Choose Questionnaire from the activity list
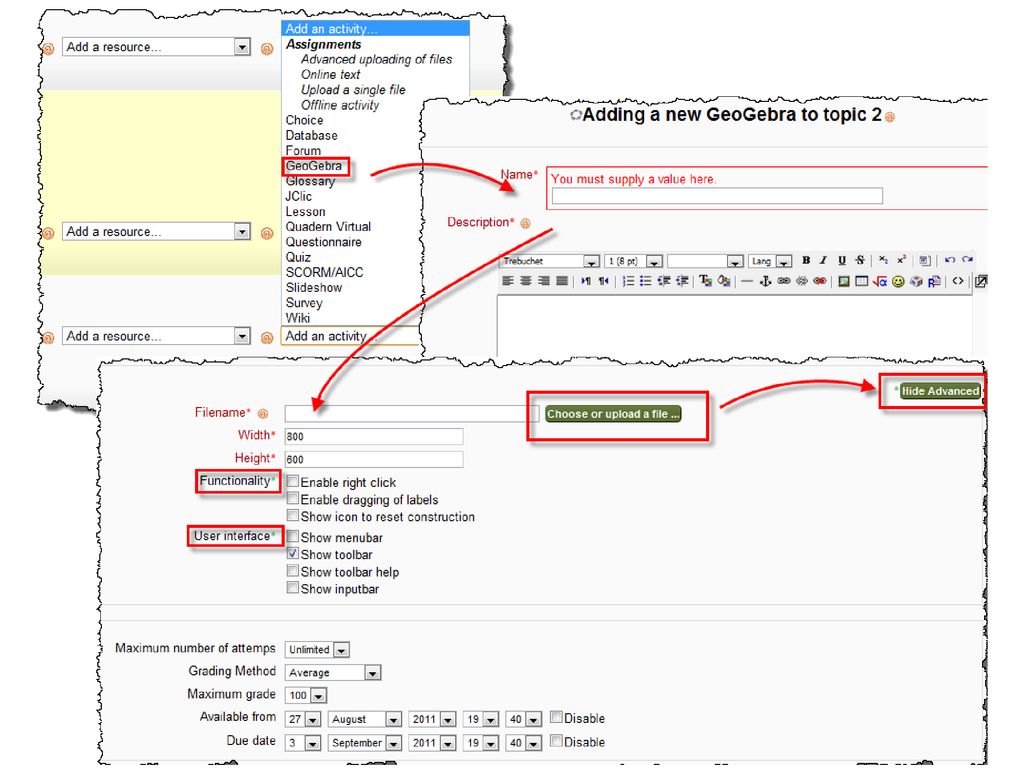The width and height of the screenshot is (1024, 768). click(323, 242)
